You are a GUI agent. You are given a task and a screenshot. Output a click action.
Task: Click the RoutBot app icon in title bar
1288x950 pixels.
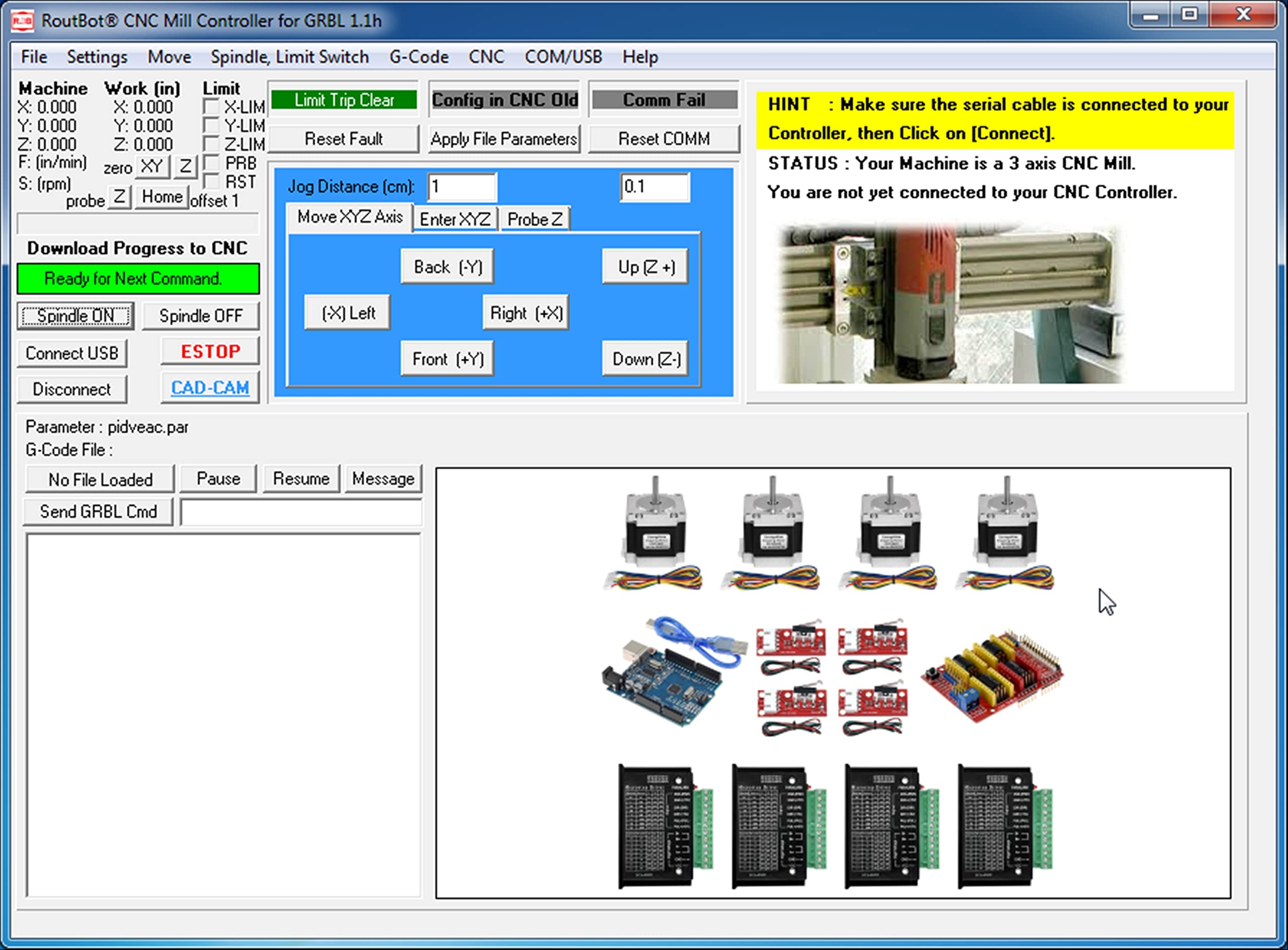tap(23, 21)
